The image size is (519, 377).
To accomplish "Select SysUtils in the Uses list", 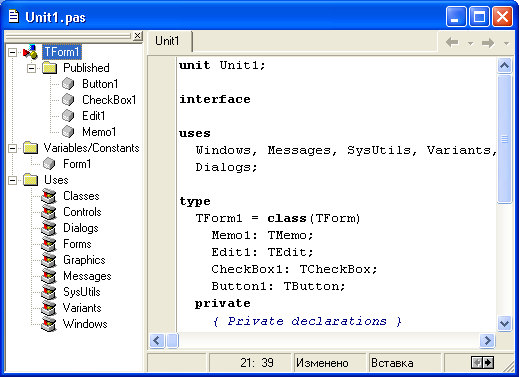I will (x=82, y=292).
